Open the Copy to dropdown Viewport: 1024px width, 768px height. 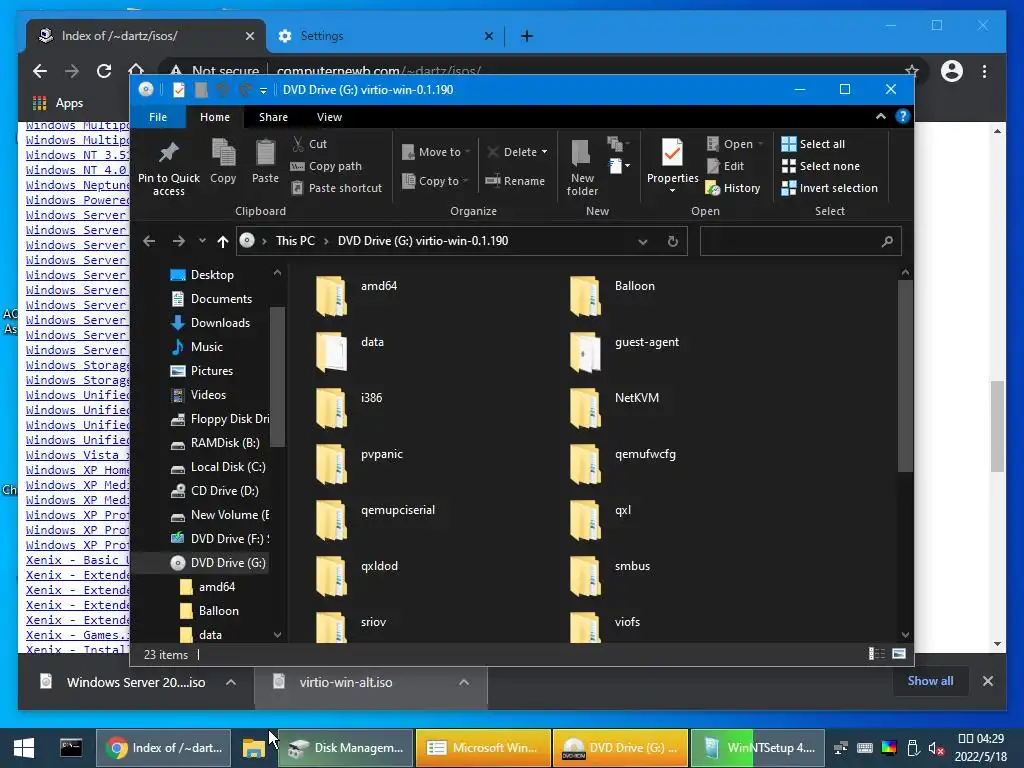(x=435, y=181)
